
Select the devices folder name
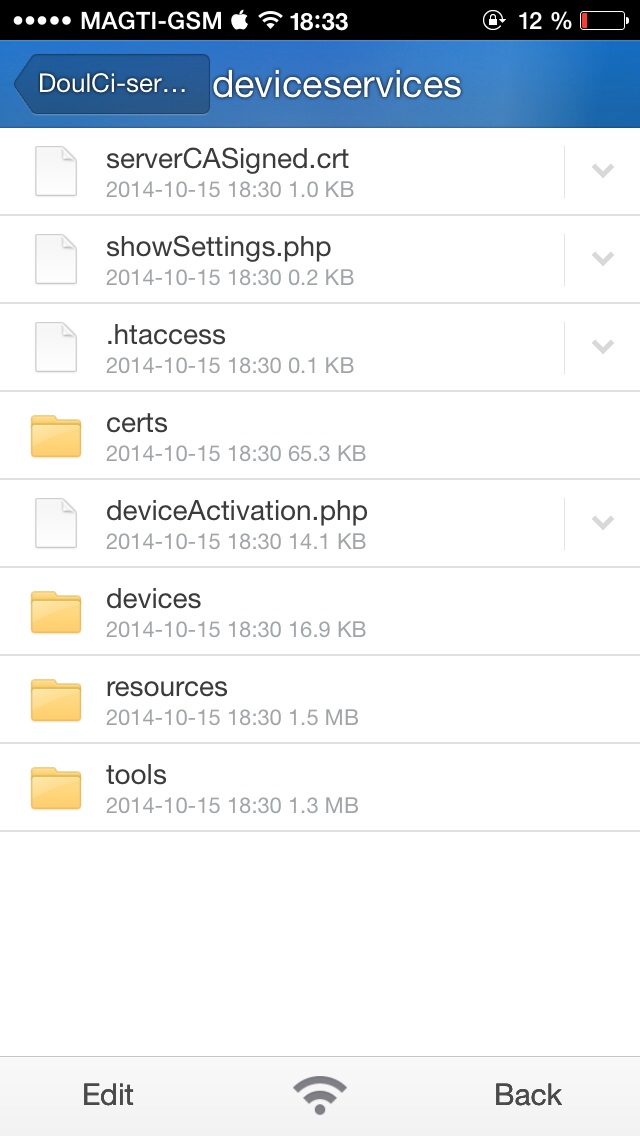tap(154, 599)
